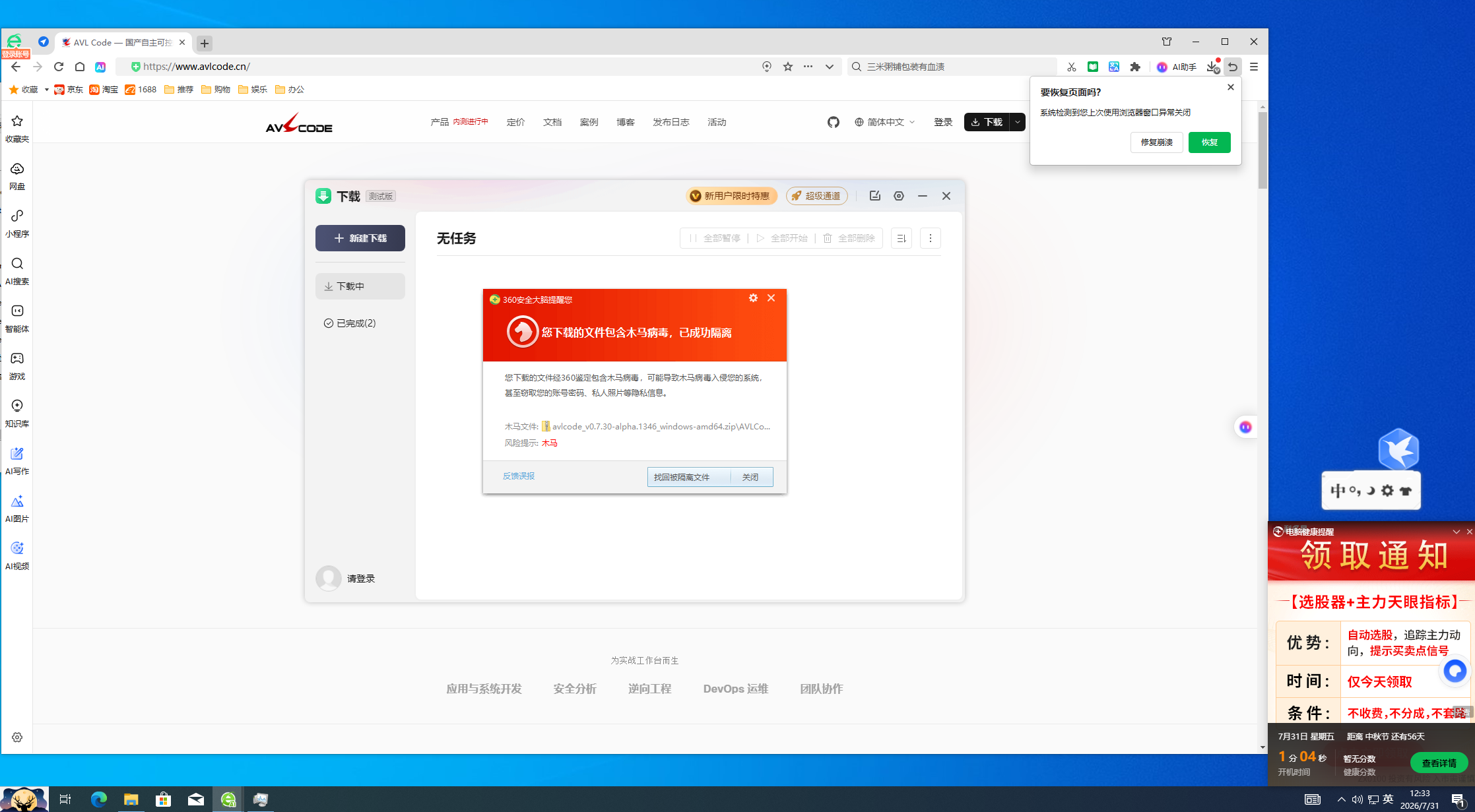Open AI写作 in the sidebar
The width and height of the screenshot is (1475, 812).
tap(17, 461)
